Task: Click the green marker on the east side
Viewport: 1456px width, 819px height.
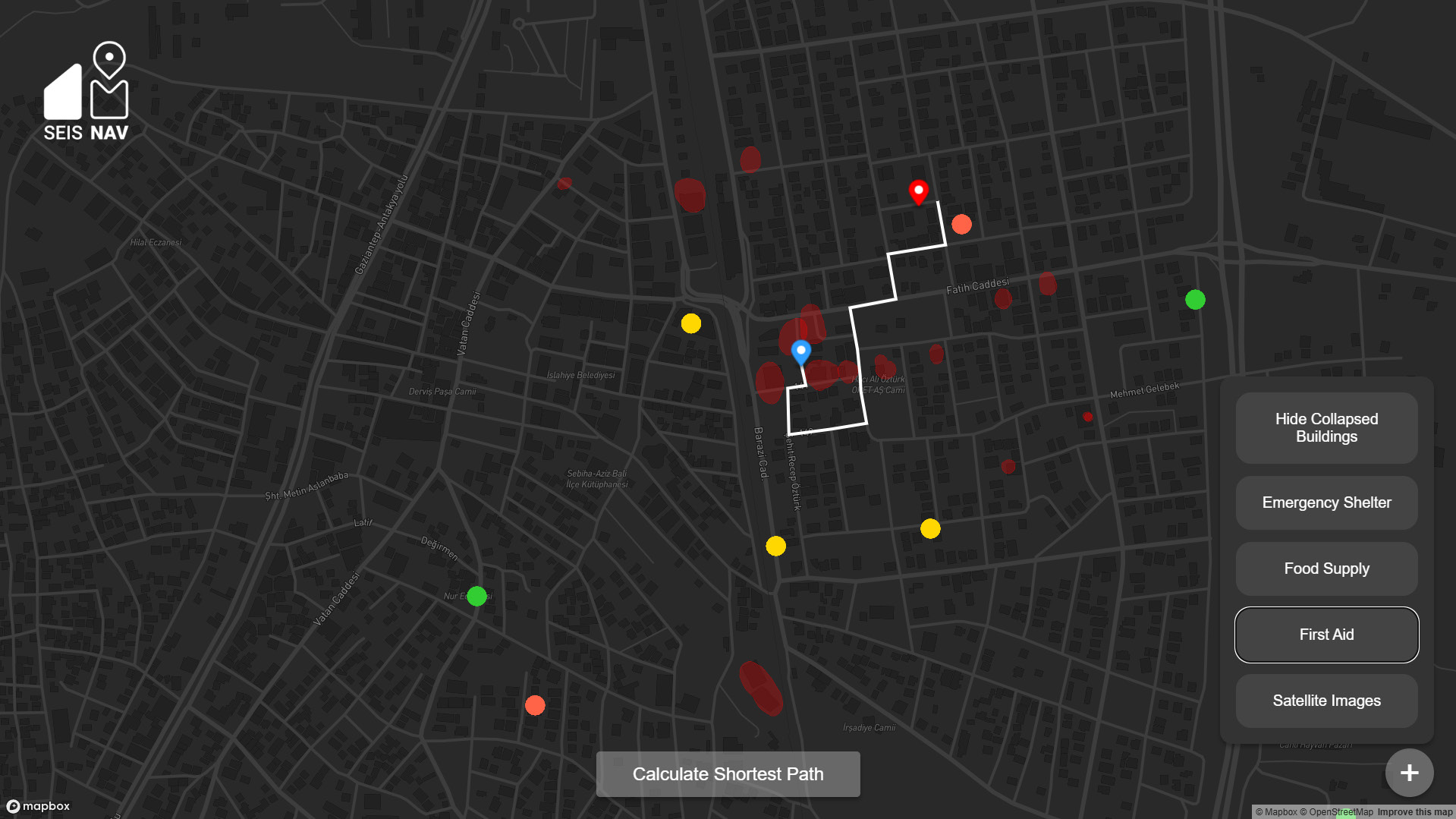Action: point(1195,300)
